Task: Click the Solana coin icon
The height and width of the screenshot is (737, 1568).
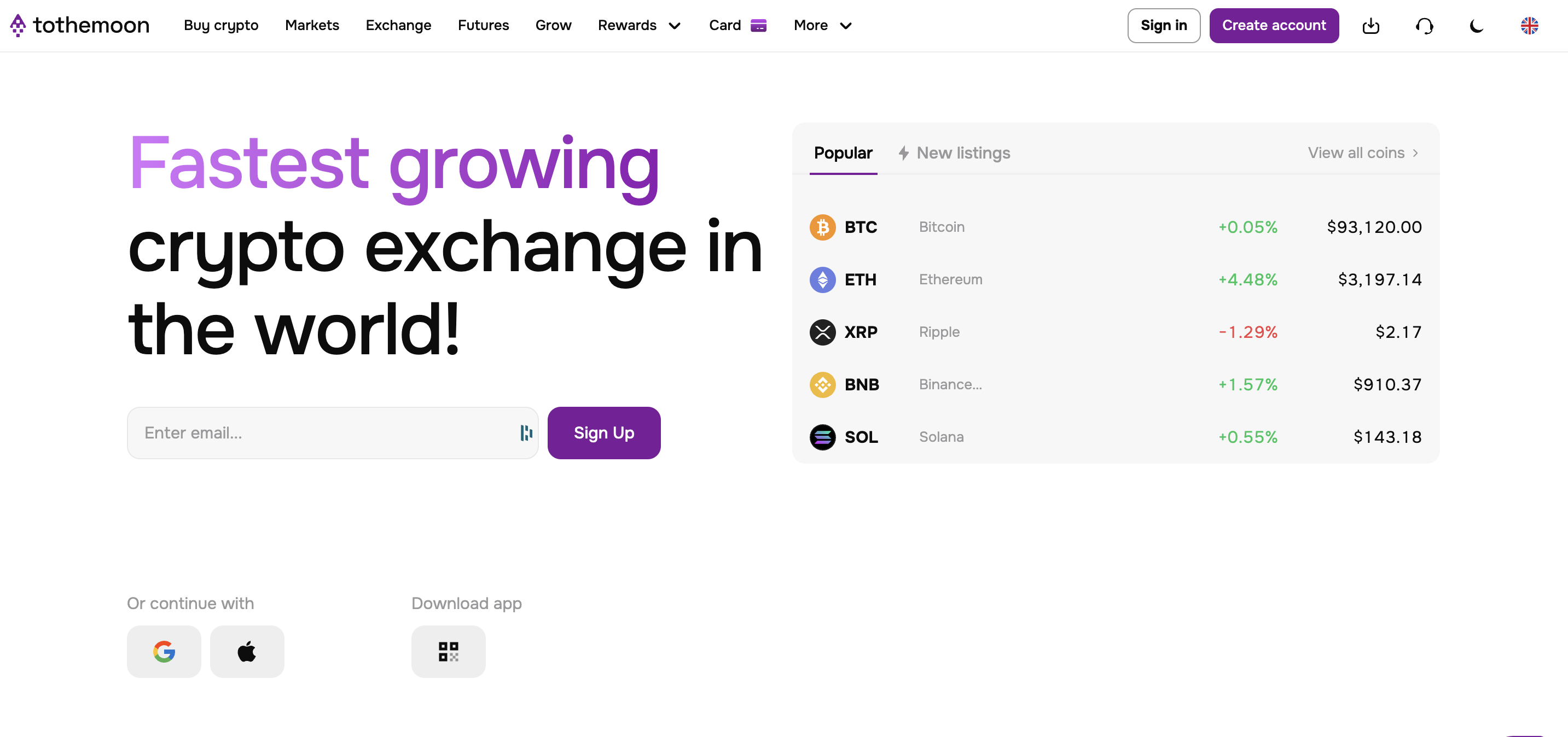Action: pos(822,437)
